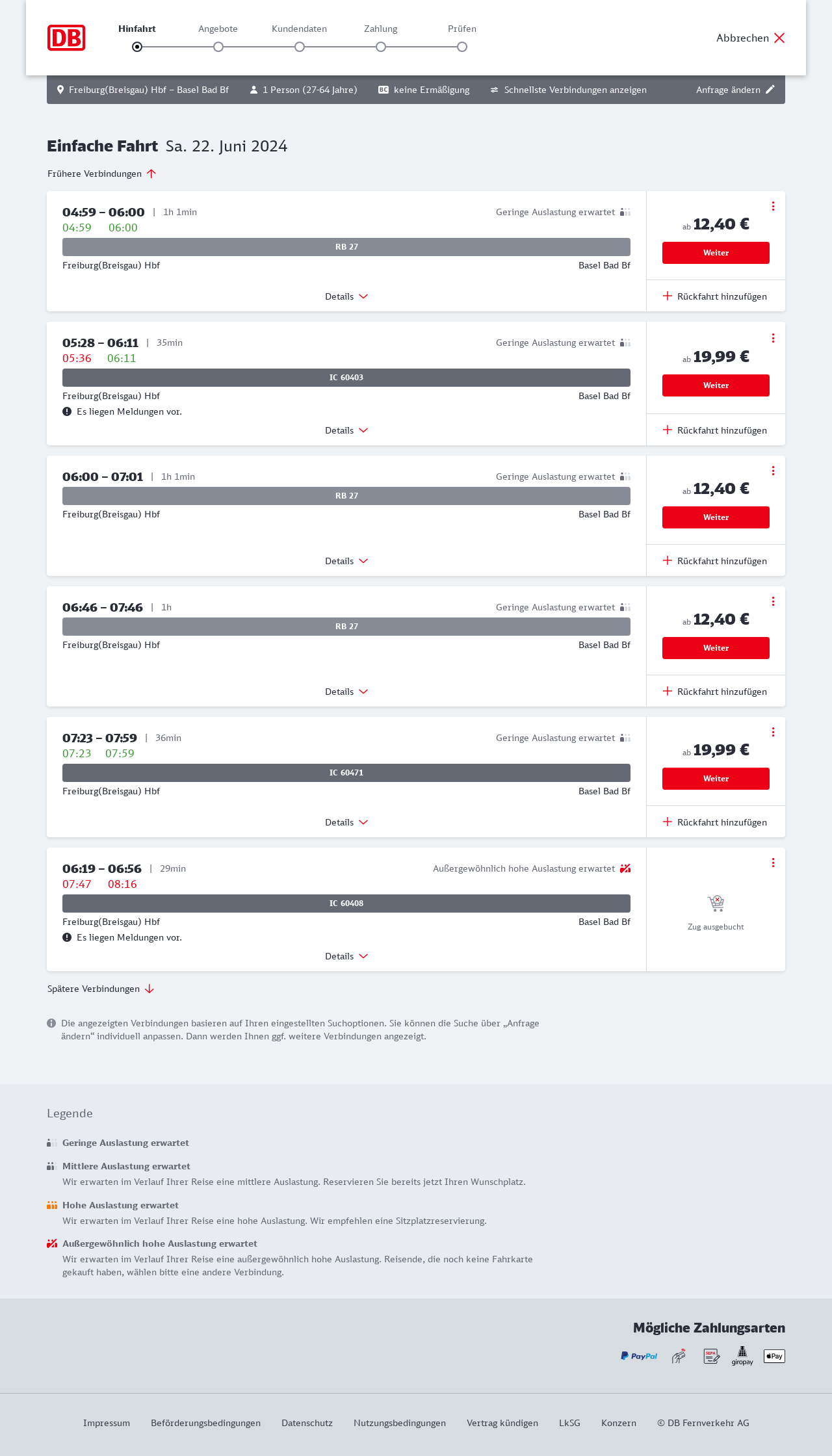The image size is (832, 1456).
Task: Expand Details for IC 60471 connection
Action: coord(346,822)
